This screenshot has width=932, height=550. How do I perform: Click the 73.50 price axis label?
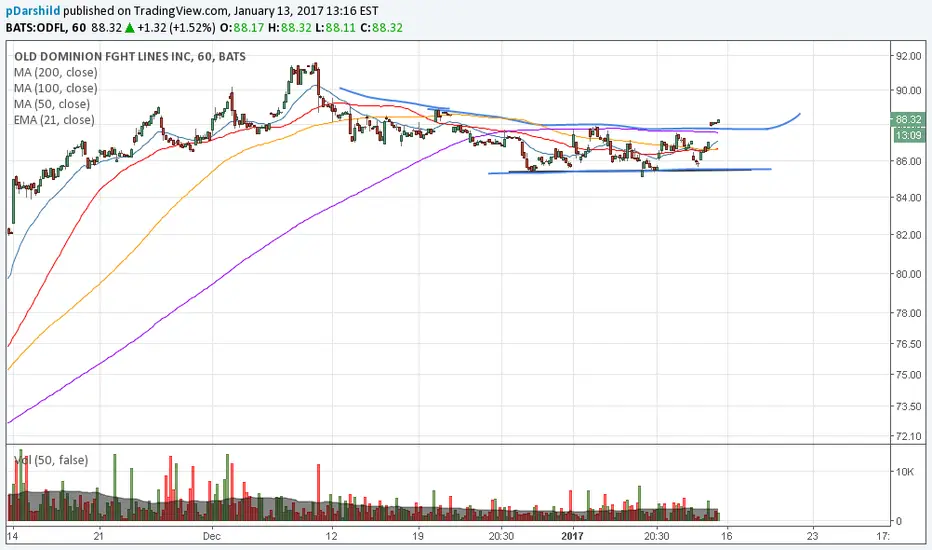[x=909, y=407]
